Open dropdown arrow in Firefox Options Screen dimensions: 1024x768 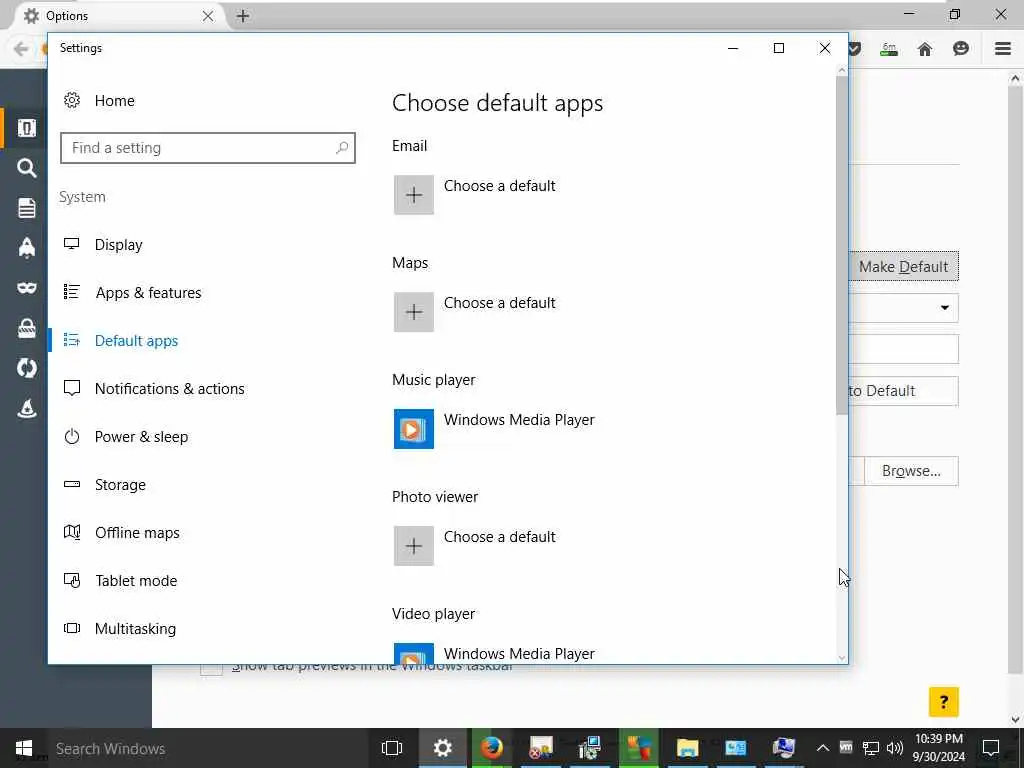tap(944, 308)
